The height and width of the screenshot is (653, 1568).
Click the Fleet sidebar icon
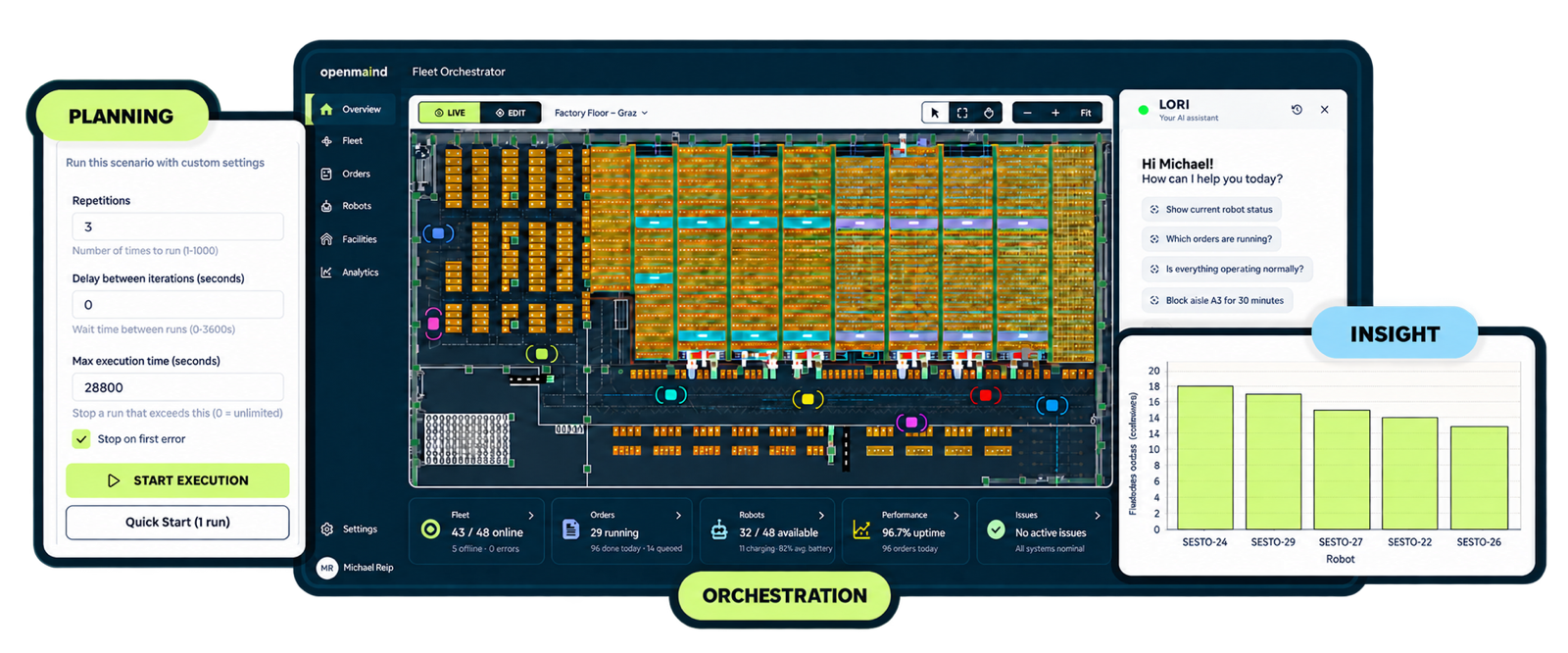click(326, 141)
